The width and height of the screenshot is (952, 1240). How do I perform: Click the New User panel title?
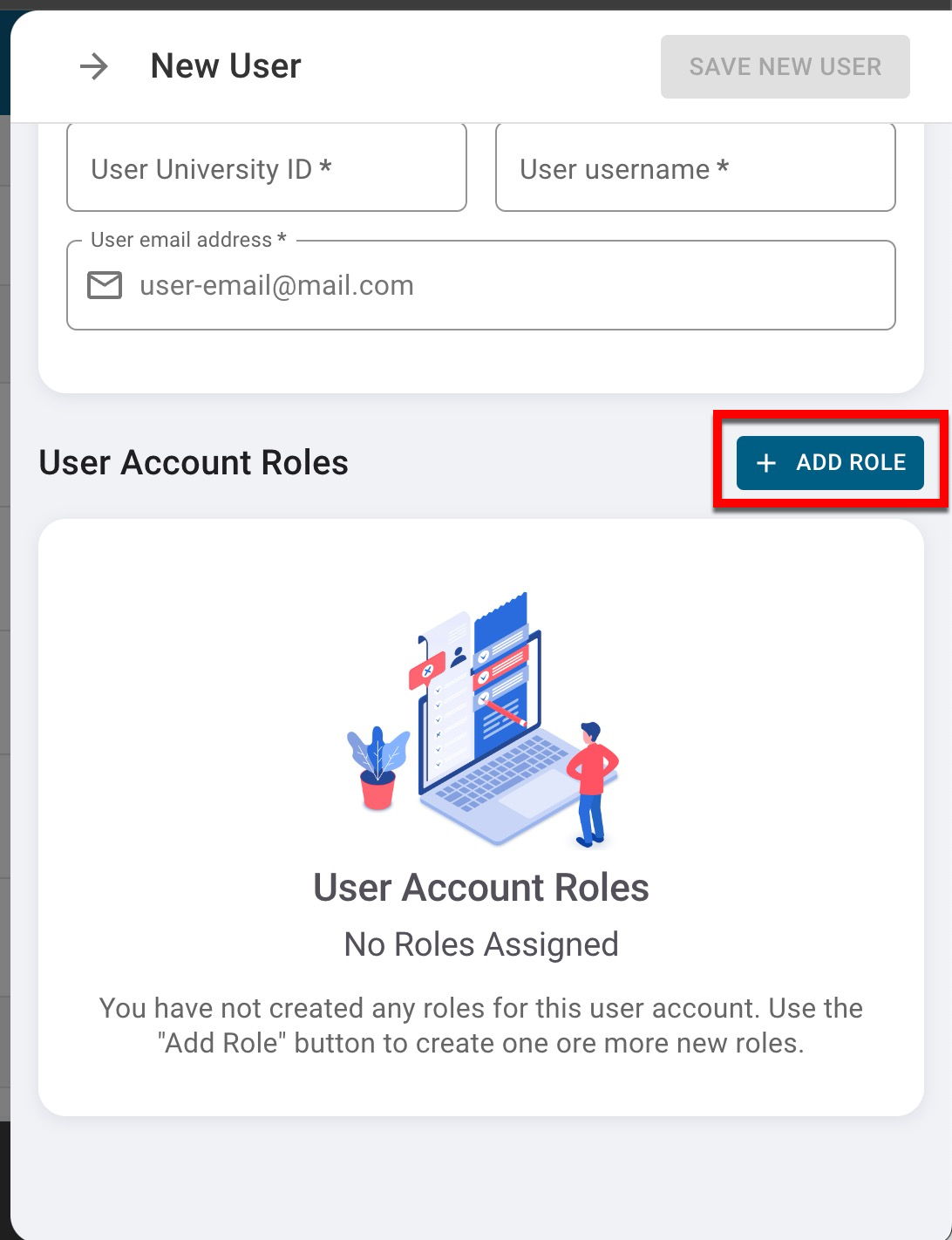pyautogui.click(x=226, y=66)
